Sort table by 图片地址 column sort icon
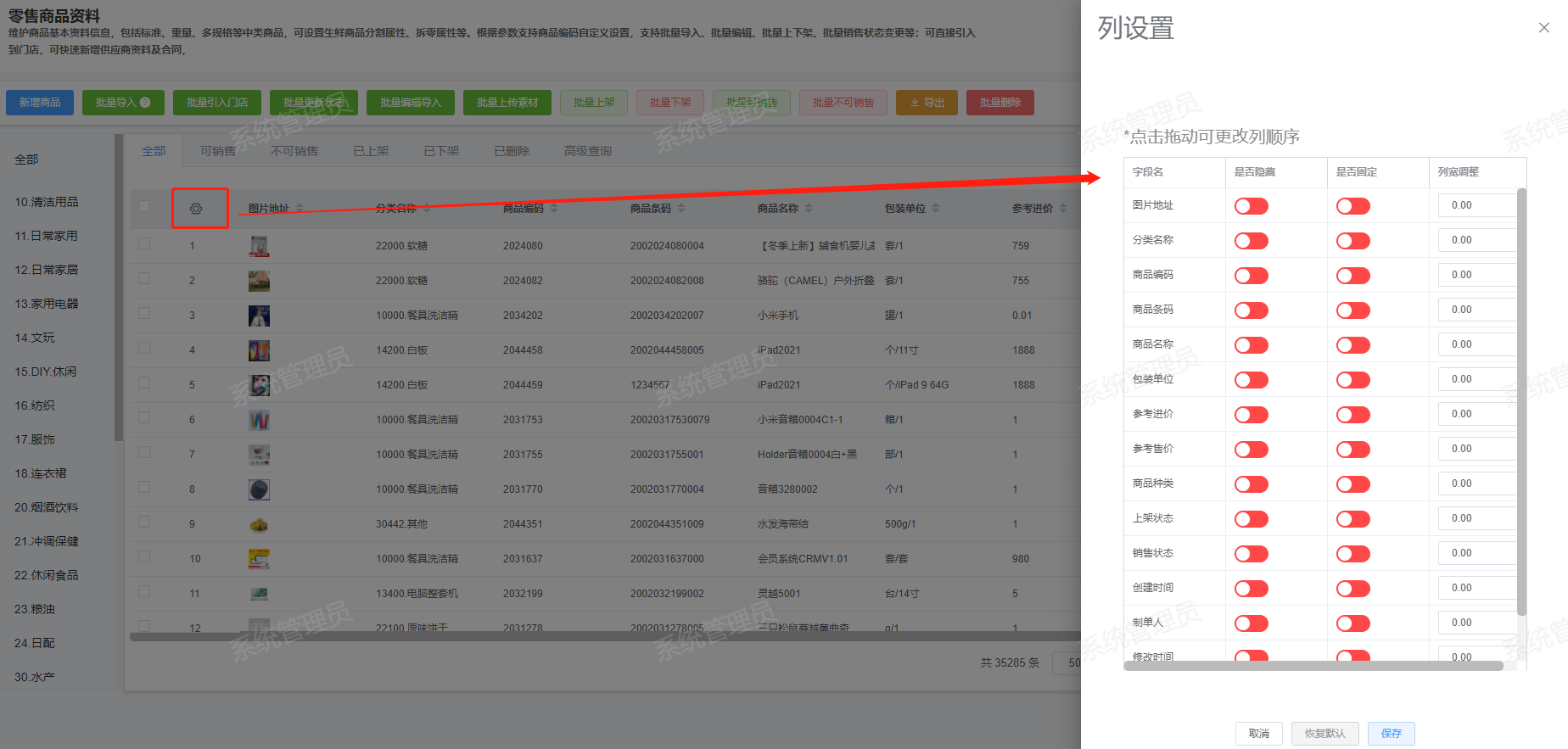Image resolution: width=1568 pixels, height=749 pixels. 300,208
